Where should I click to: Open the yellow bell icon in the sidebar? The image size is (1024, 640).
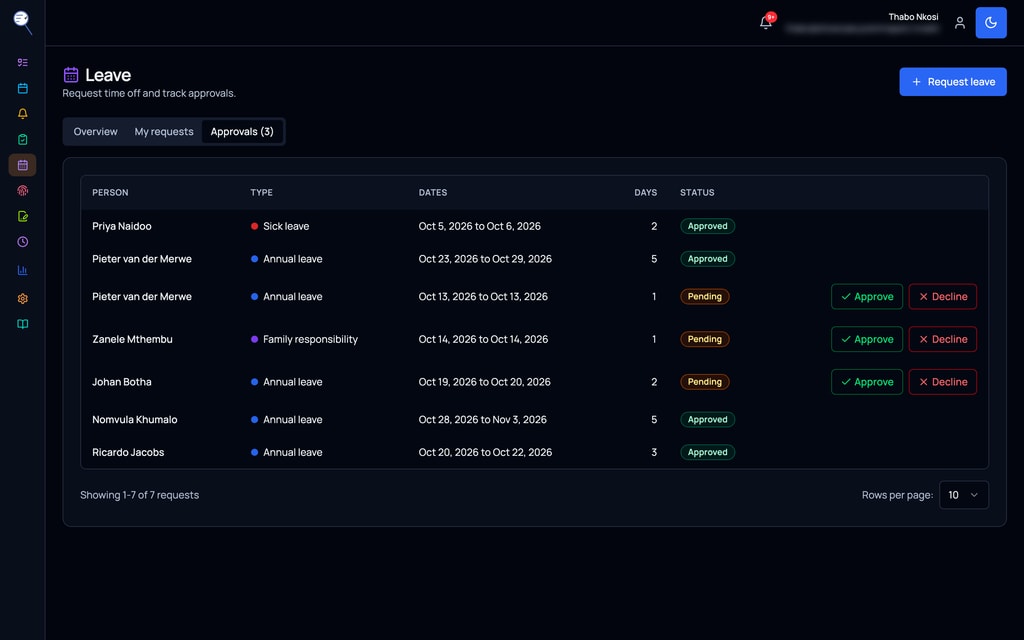22,114
